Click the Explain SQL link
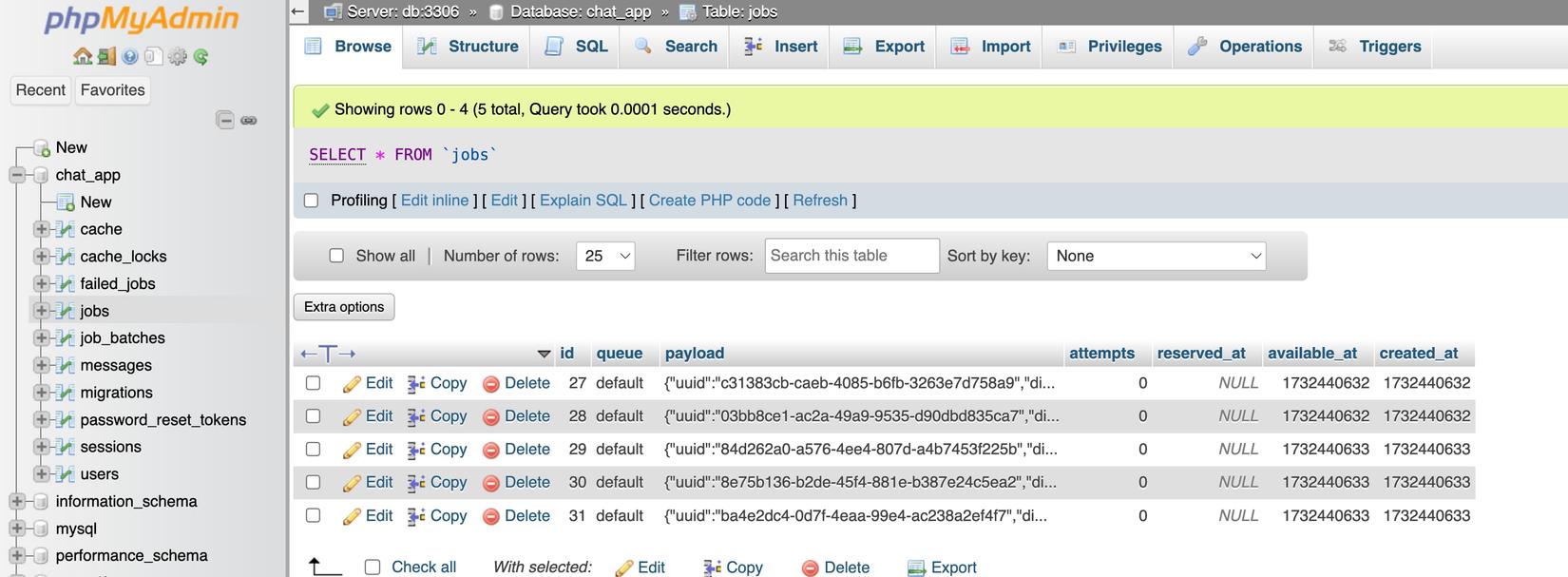Image resolution: width=1568 pixels, height=577 pixels. click(583, 201)
